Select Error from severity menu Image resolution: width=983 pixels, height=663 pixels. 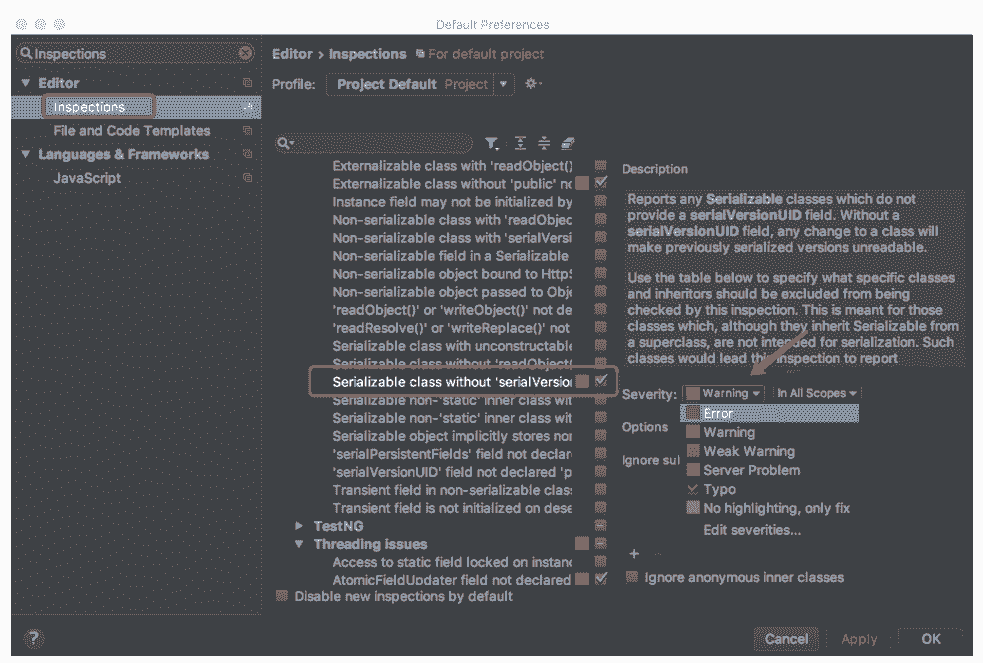click(x=718, y=413)
